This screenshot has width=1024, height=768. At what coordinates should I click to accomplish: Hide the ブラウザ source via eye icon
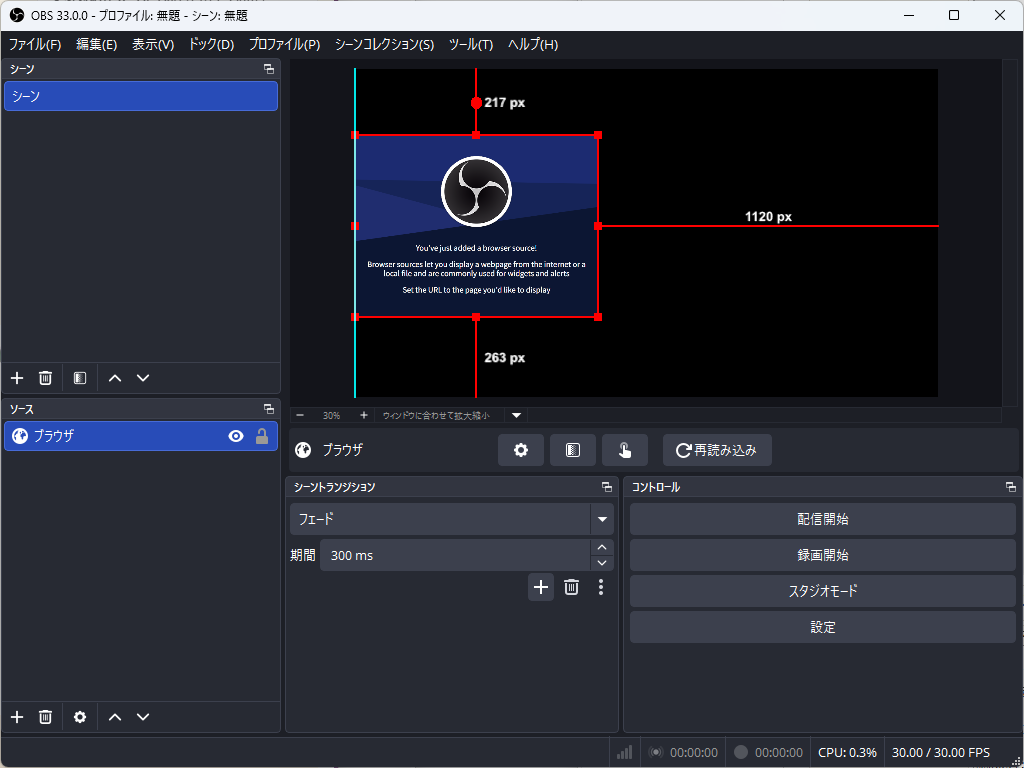pyautogui.click(x=236, y=436)
